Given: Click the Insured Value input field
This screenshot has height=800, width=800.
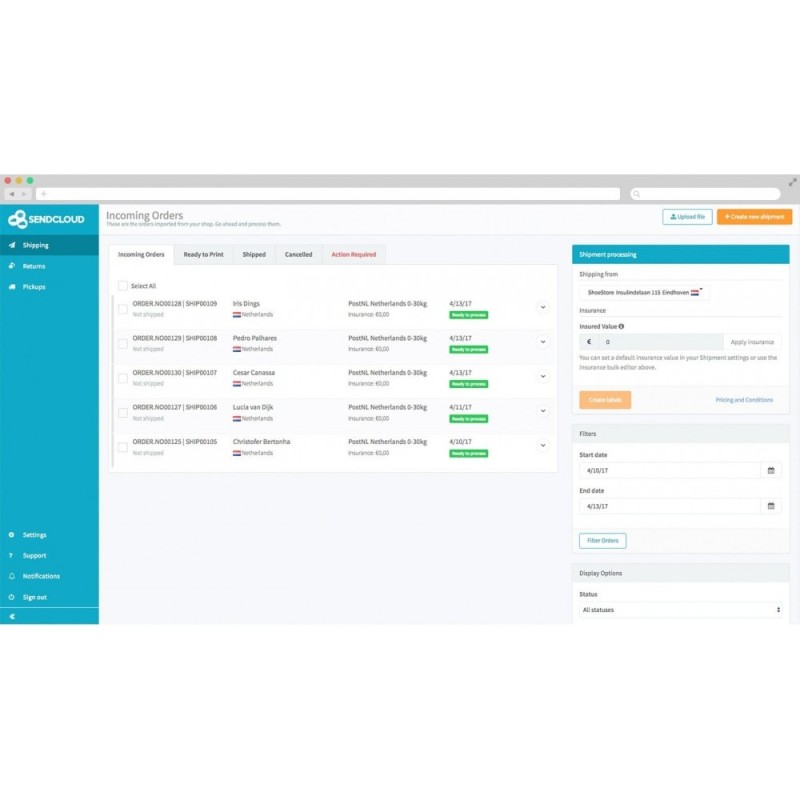Looking at the screenshot, I should pos(660,342).
